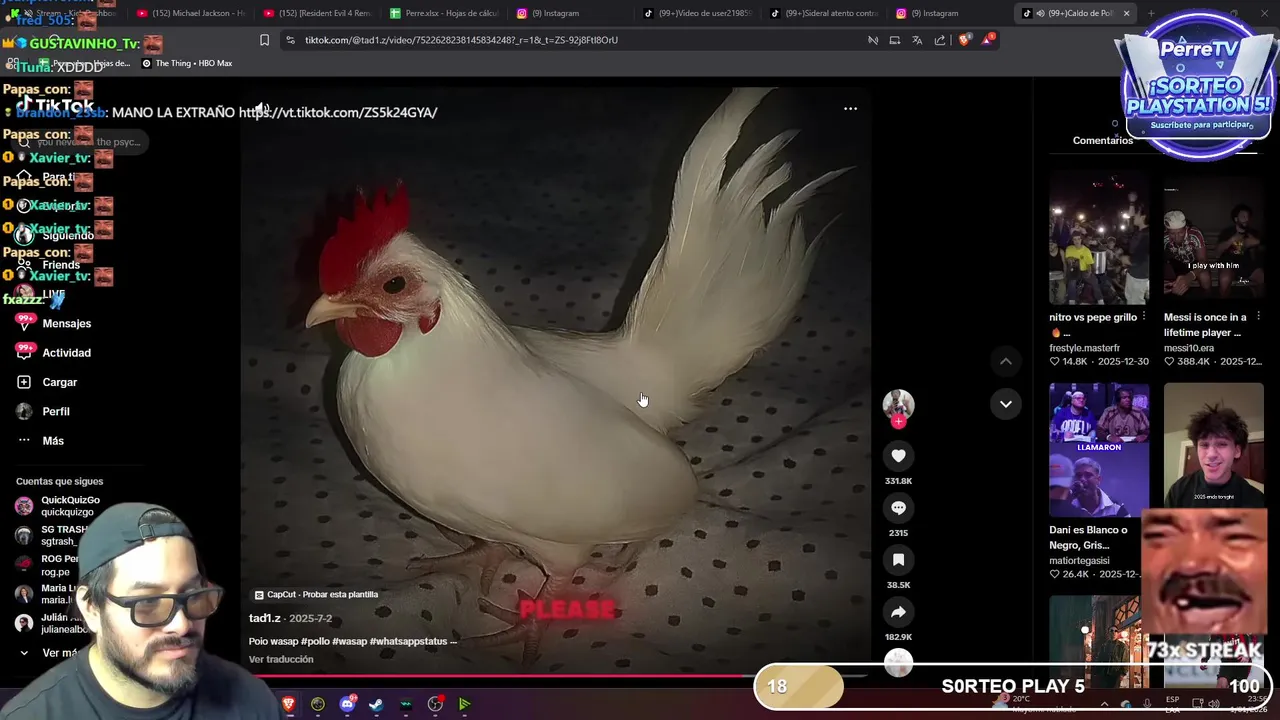Screen dimensions: 1280x720
Task: Open the site settings icon beside the URL
Action: tap(290, 40)
